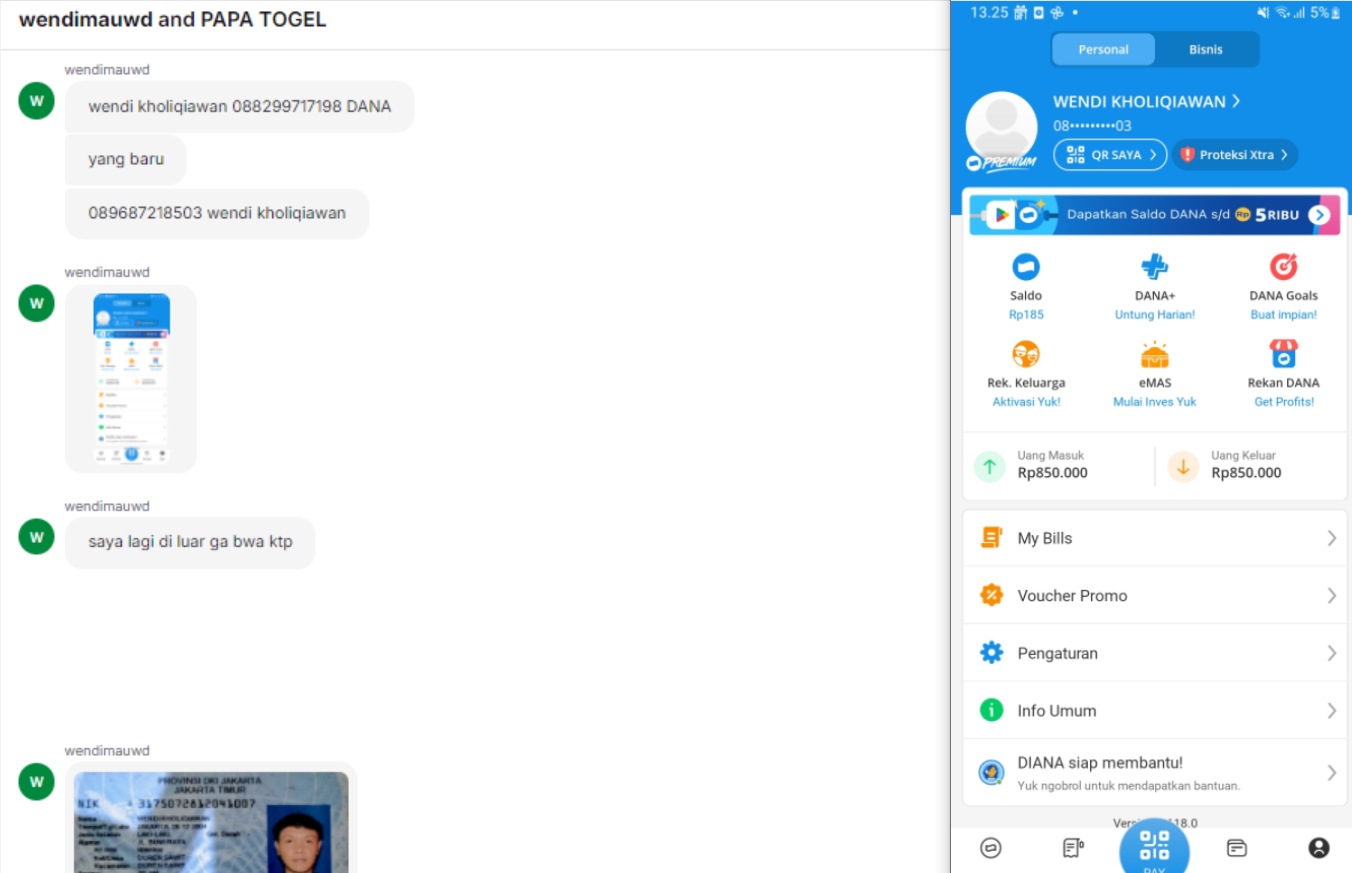
Task: Tap the Rekan DANA shop icon
Action: pyautogui.click(x=1283, y=354)
